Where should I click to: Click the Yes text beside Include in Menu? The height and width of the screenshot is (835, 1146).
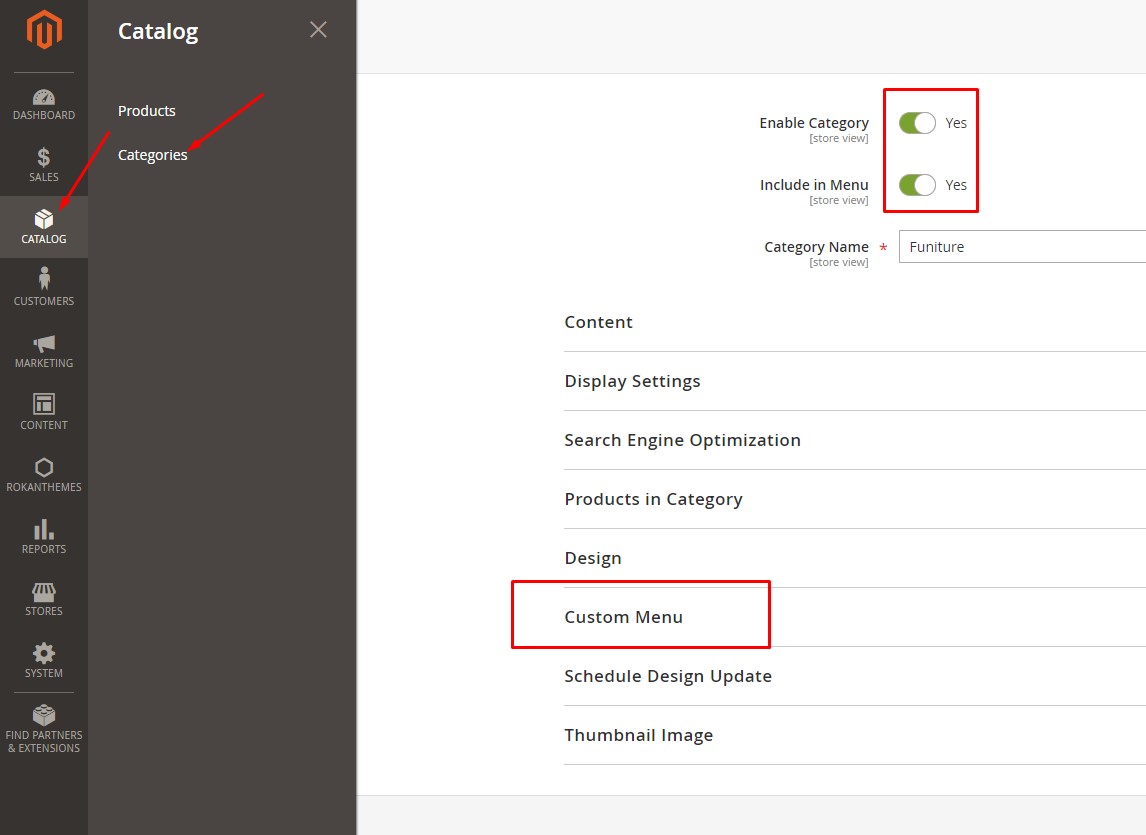(x=956, y=185)
